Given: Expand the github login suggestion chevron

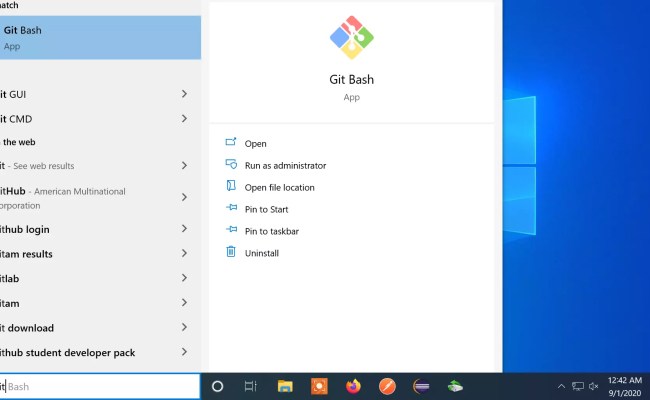Looking at the screenshot, I should 184,229.
